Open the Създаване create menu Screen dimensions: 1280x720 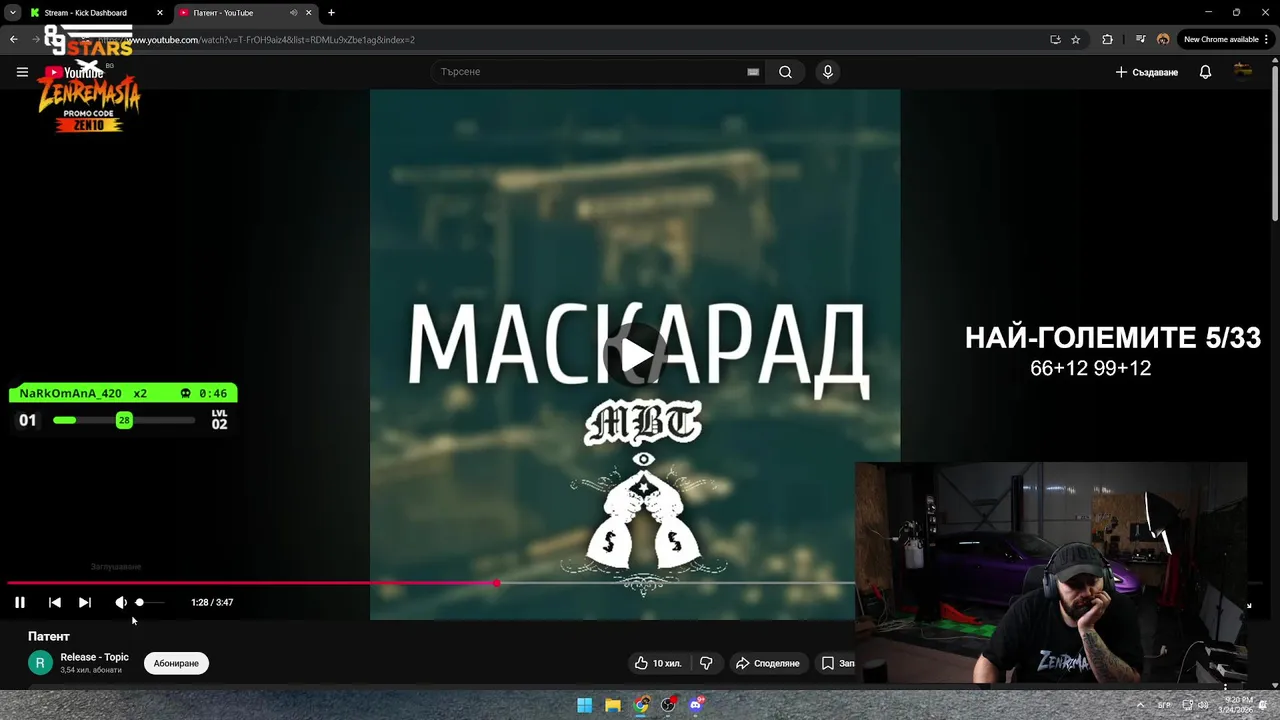click(1146, 72)
